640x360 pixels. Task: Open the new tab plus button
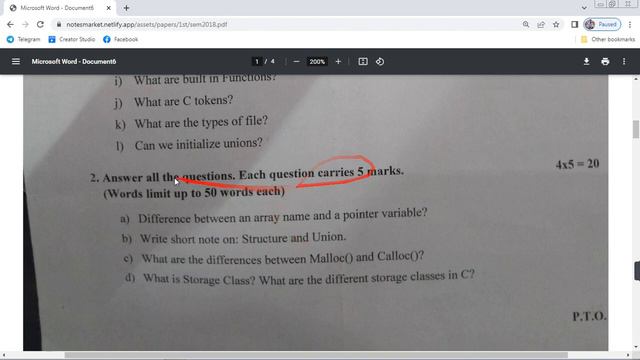click(x=127, y=8)
